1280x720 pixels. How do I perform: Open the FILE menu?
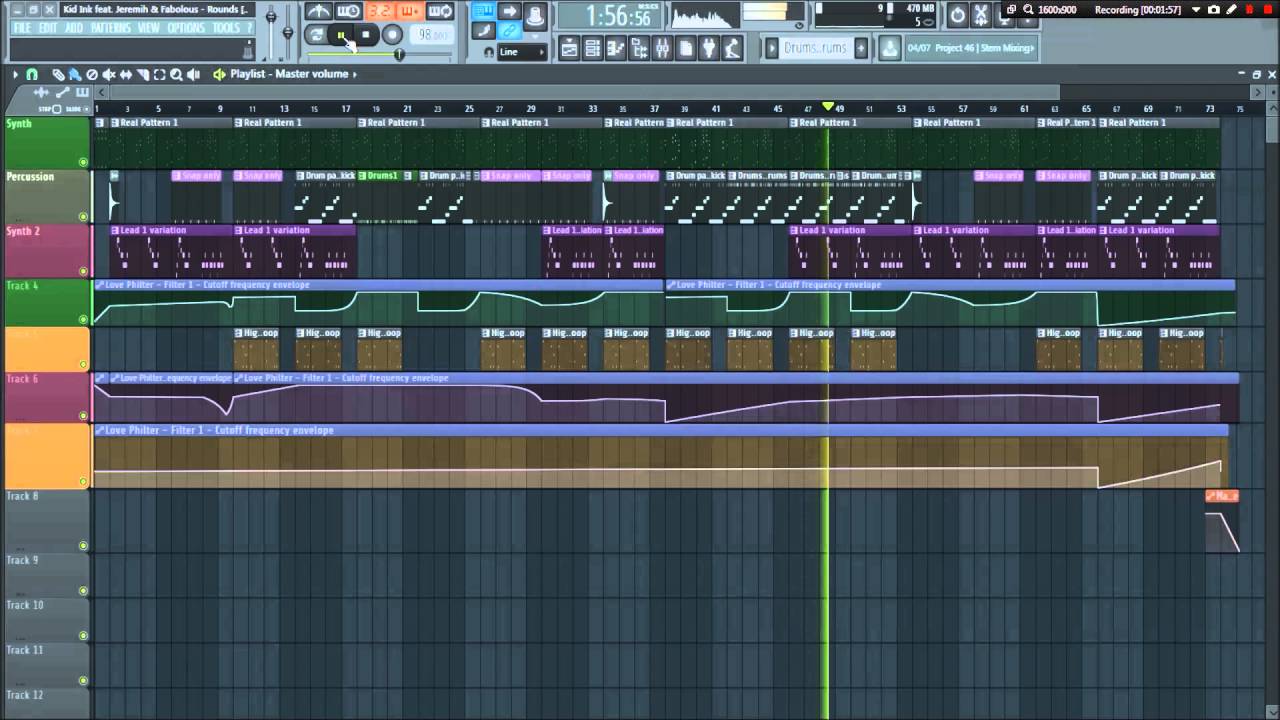click(x=22, y=28)
